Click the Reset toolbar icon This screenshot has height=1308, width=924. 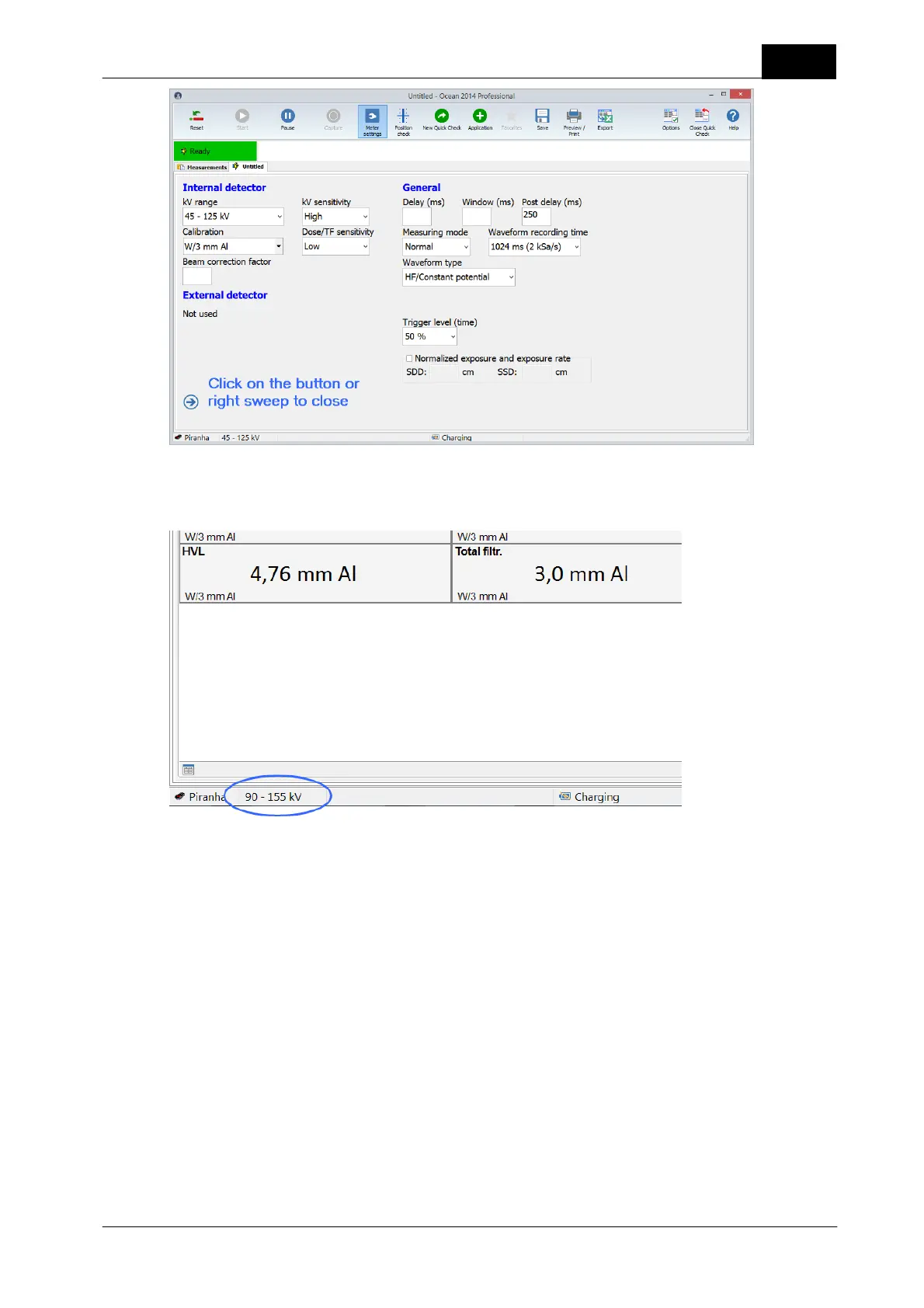tap(196, 116)
